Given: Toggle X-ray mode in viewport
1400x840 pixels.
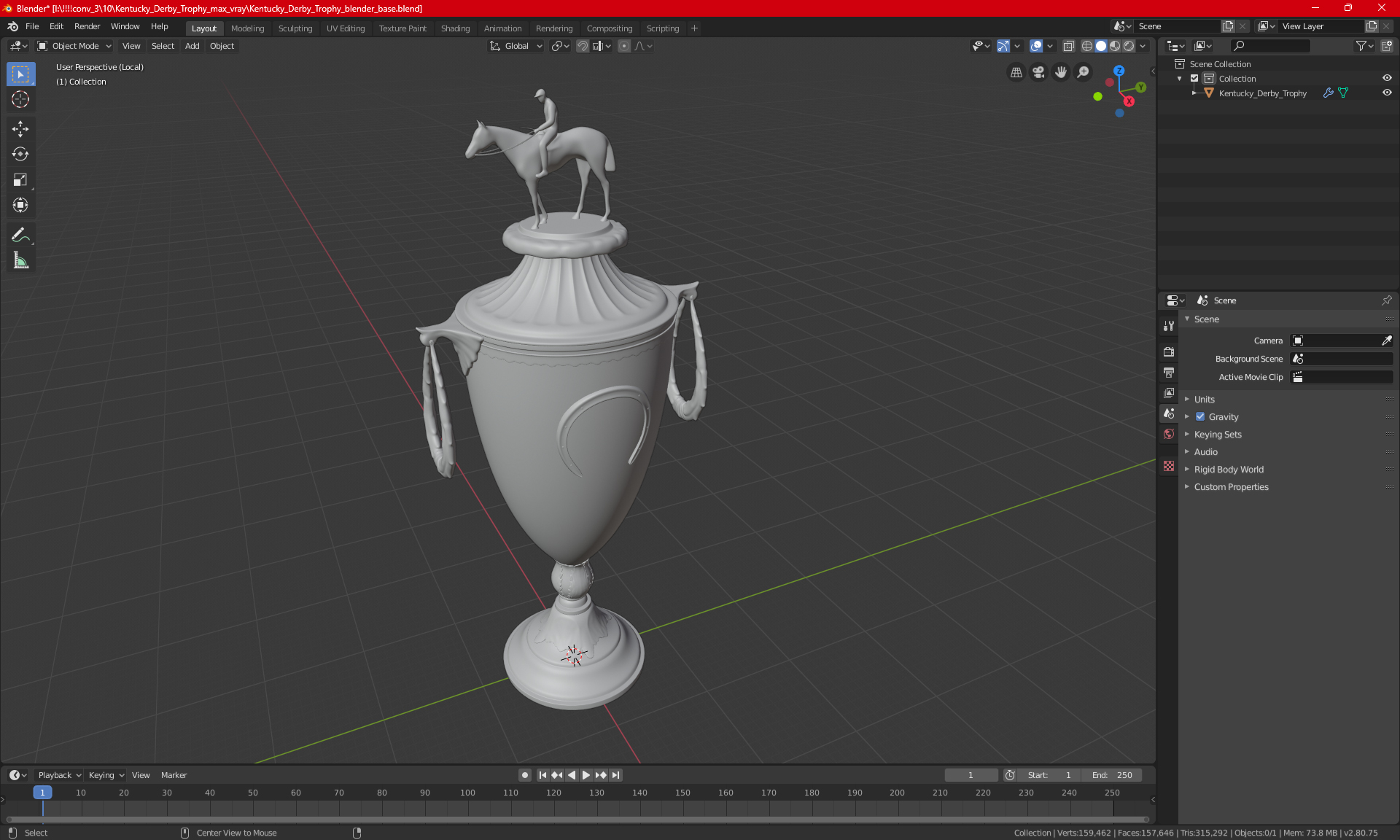Looking at the screenshot, I should 1068,46.
